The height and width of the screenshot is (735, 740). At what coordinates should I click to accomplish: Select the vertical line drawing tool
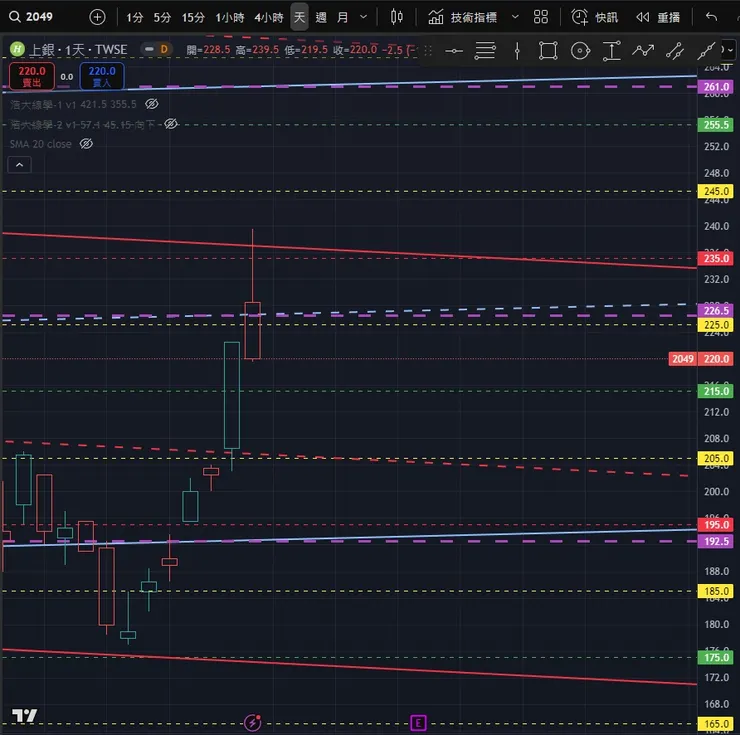point(517,51)
